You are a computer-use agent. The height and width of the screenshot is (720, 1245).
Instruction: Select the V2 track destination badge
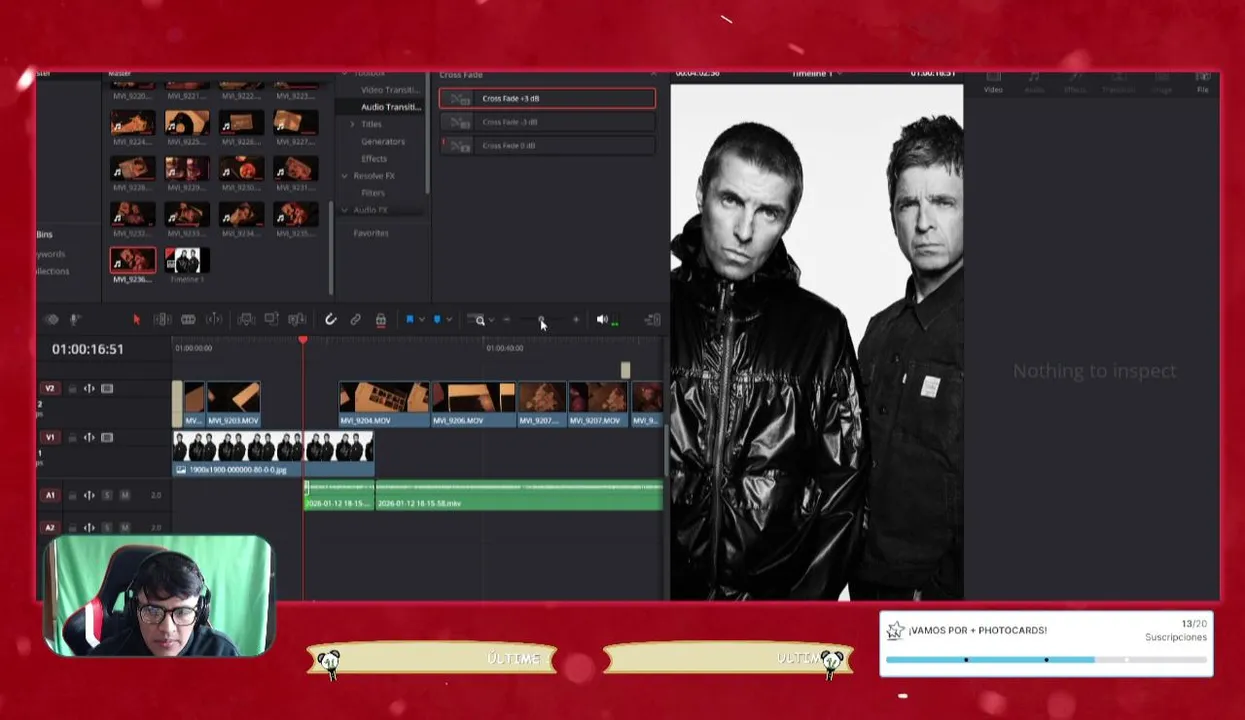[x=50, y=389]
